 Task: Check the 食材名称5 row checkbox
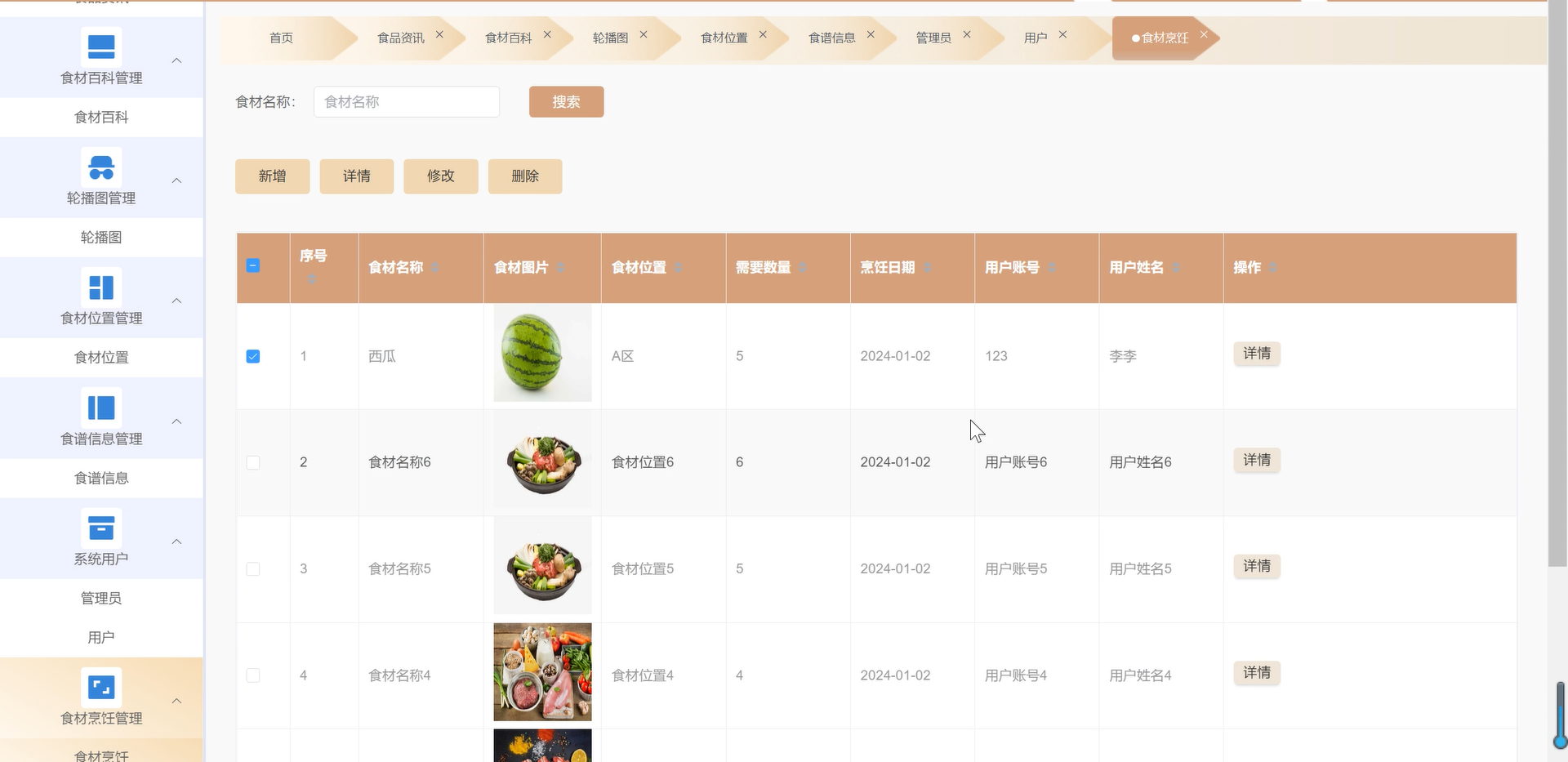click(253, 569)
